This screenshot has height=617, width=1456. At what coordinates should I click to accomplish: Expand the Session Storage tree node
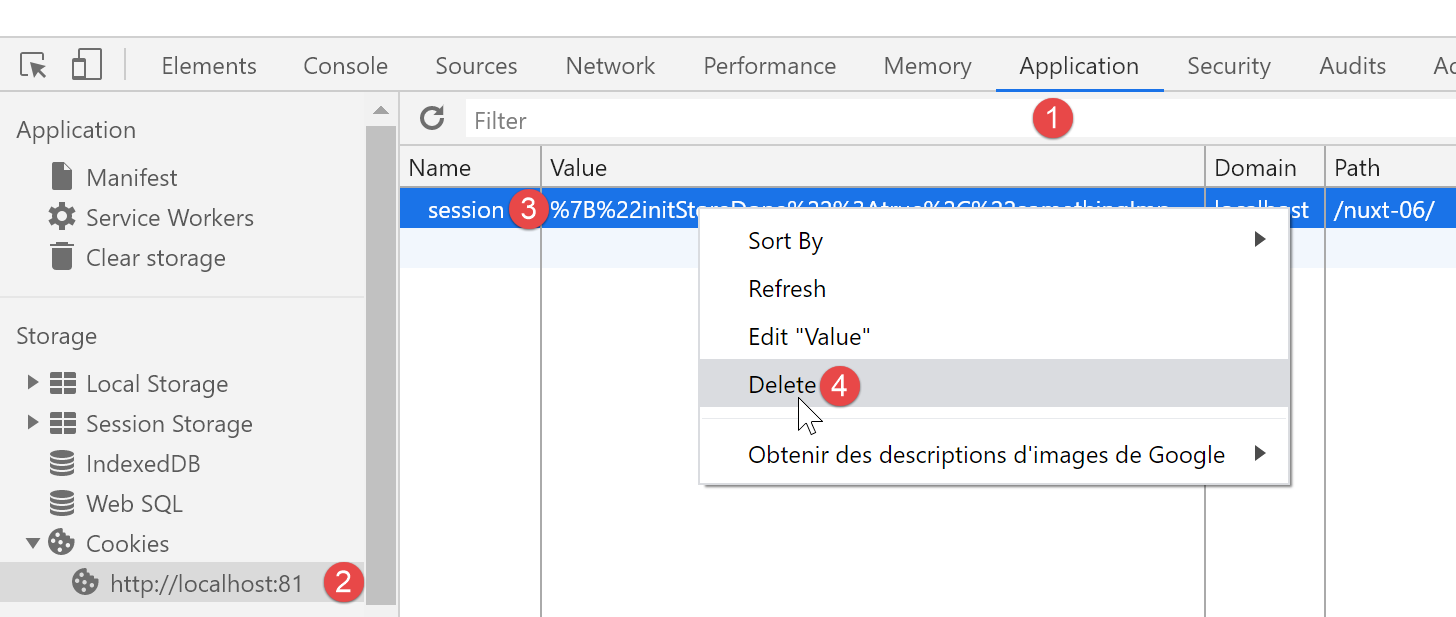point(33,423)
